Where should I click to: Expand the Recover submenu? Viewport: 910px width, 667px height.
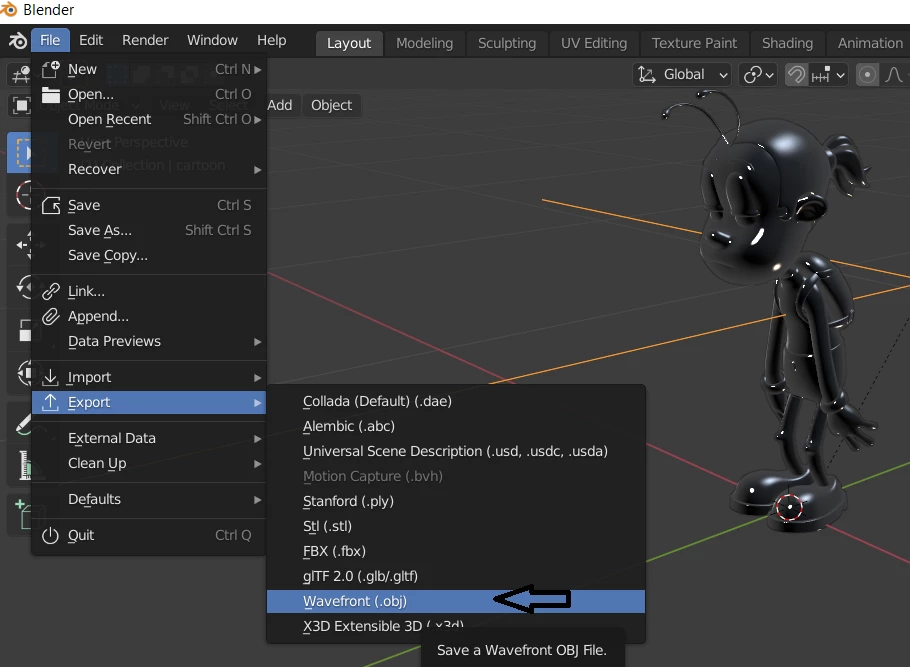click(x=149, y=169)
